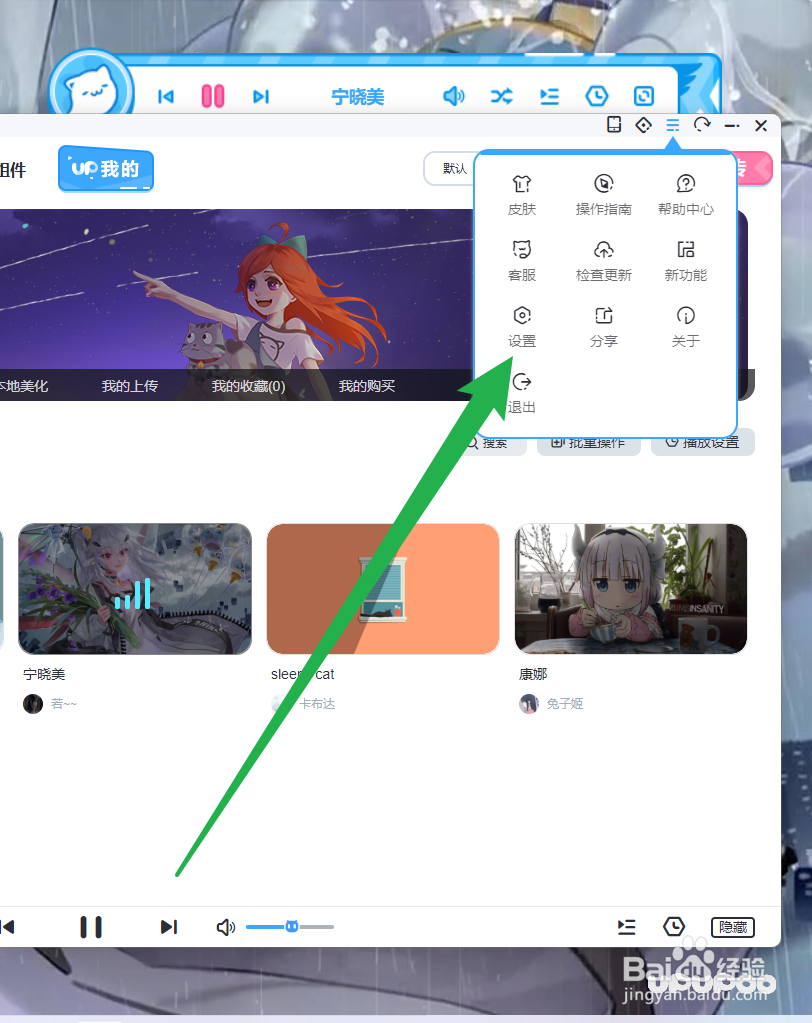Image resolution: width=812 pixels, height=1023 pixels.
Task: Open the timer clock in the mini player
Action: (x=597, y=97)
